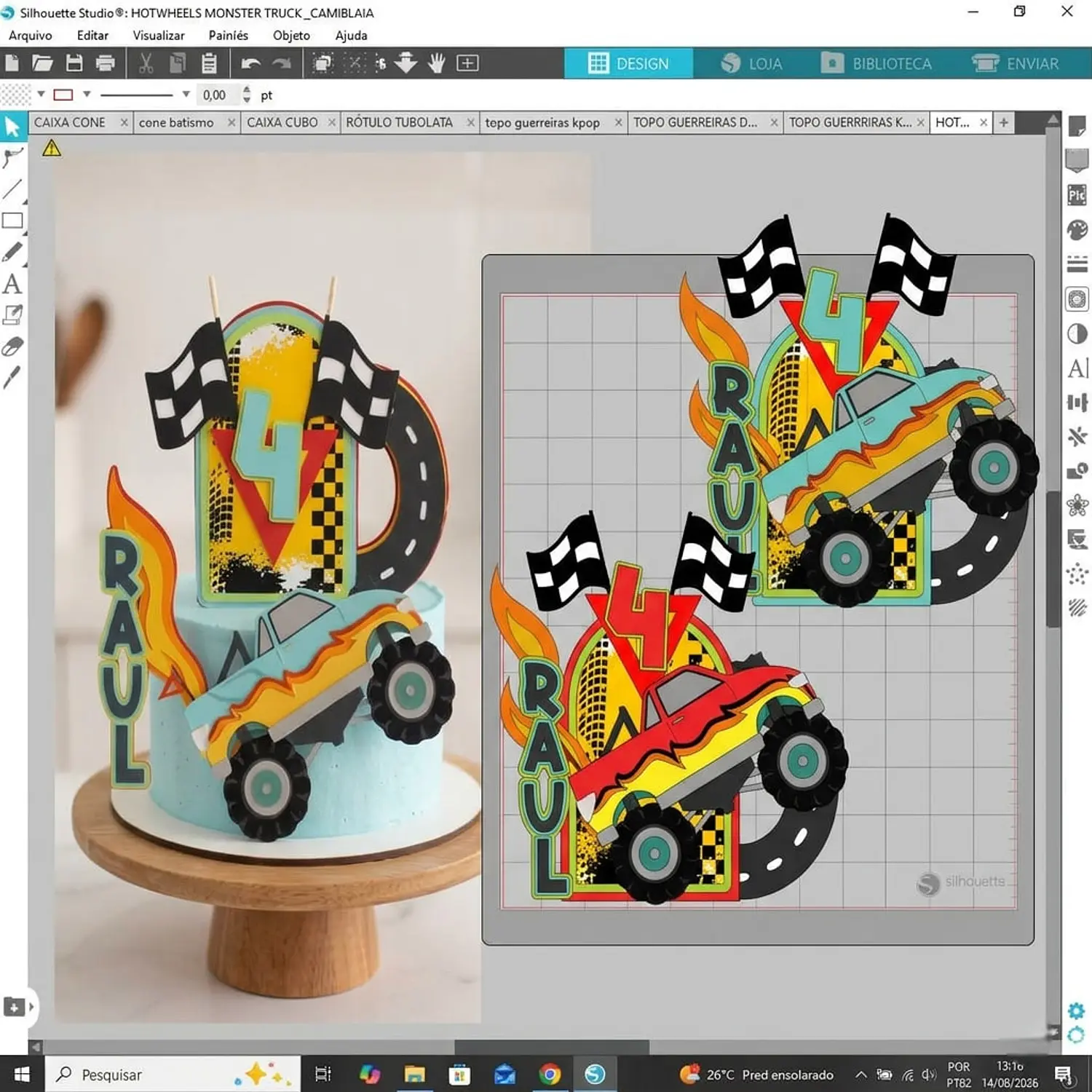Image resolution: width=1092 pixels, height=1092 pixels.
Task: Open the PixScan panel
Action: pyautogui.click(x=1077, y=195)
